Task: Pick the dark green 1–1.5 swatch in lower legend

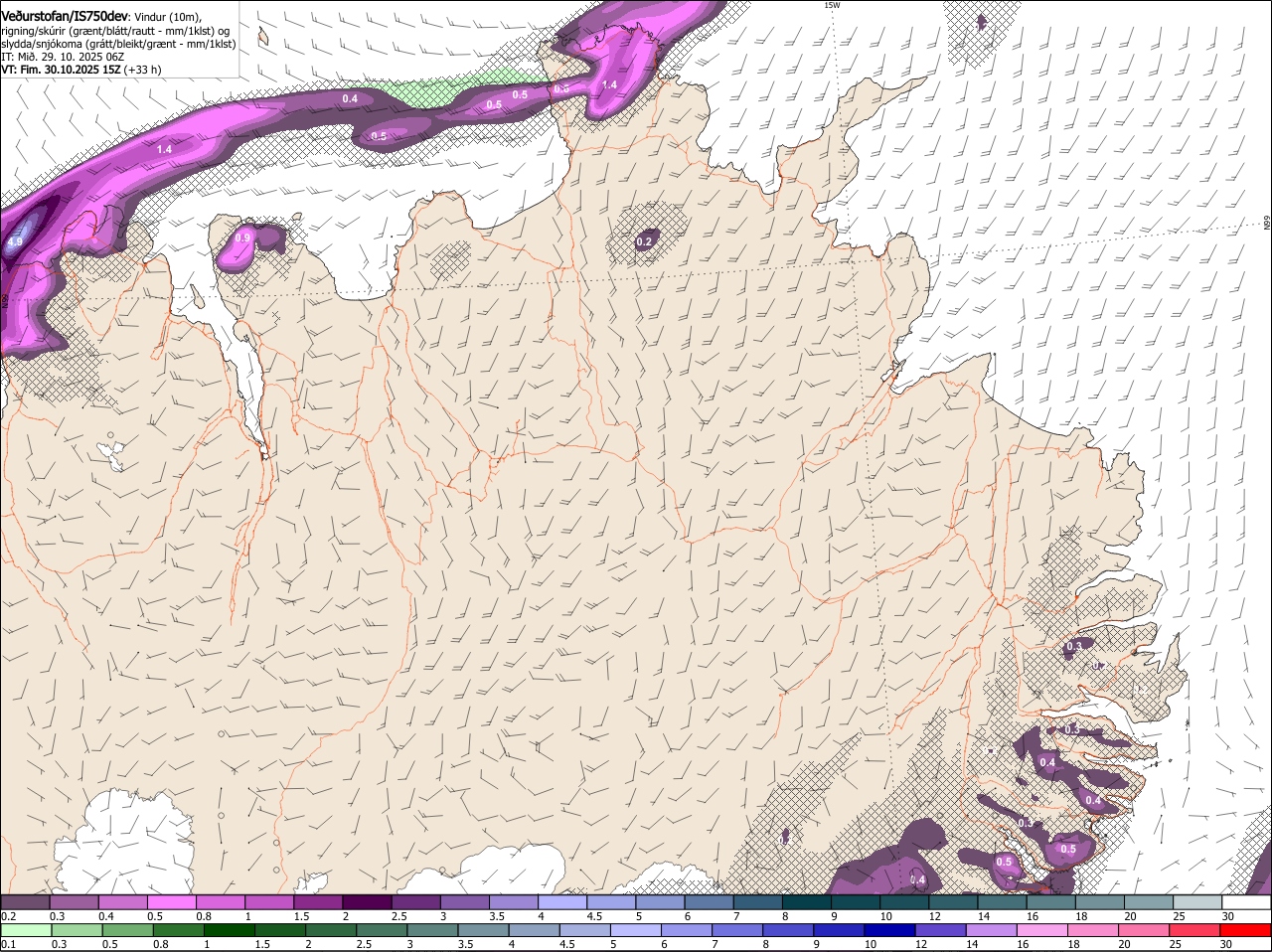Action: pyautogui.click(x=228, y=931)
